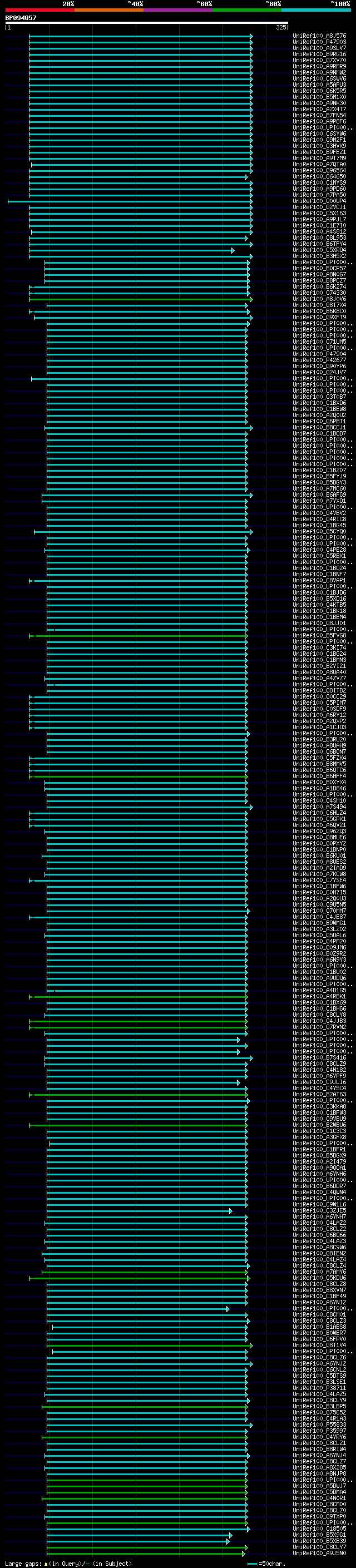Click hit label UniRef100_C5XRQ4

coord(319,250)
